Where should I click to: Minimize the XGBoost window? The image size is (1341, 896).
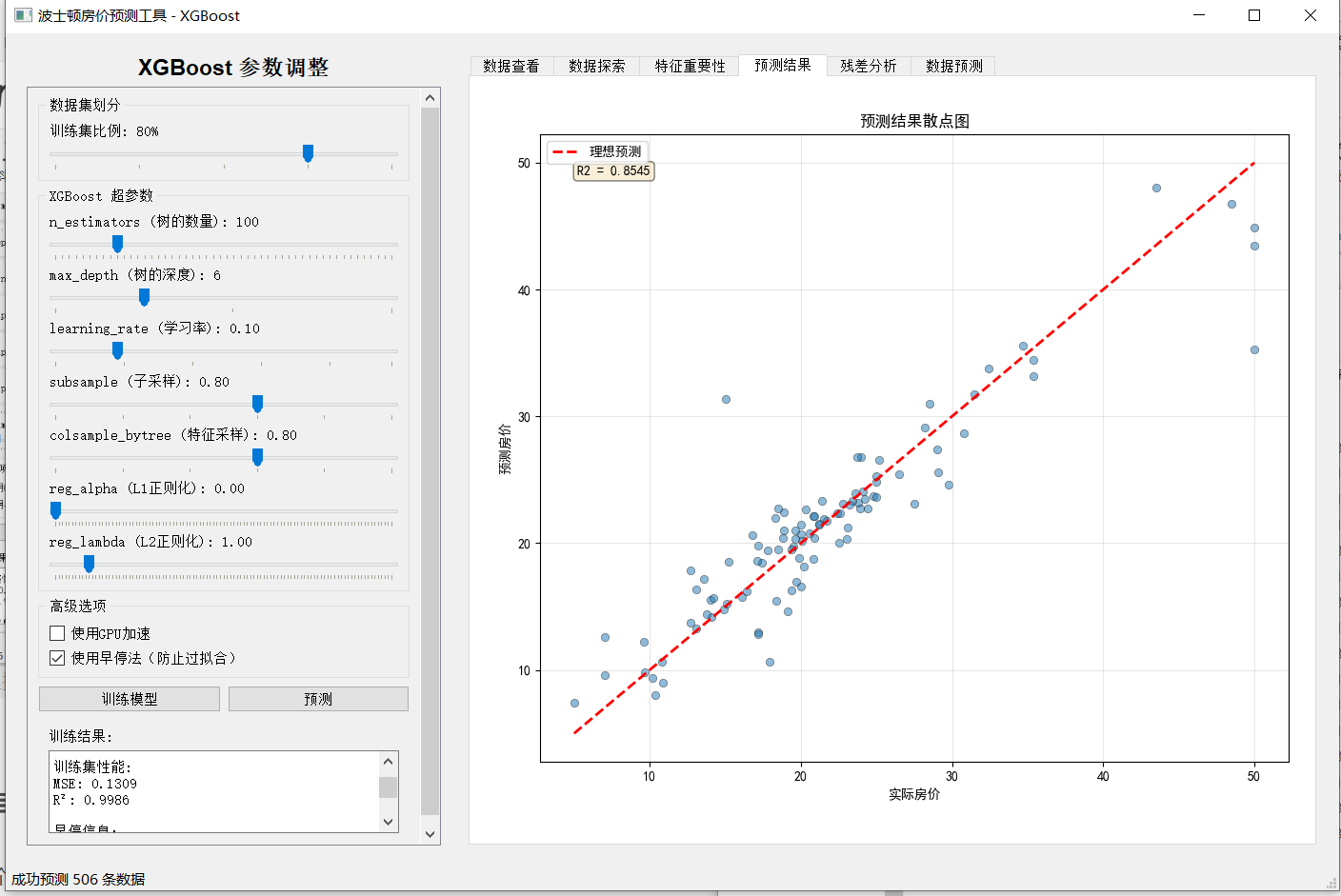1199,15
